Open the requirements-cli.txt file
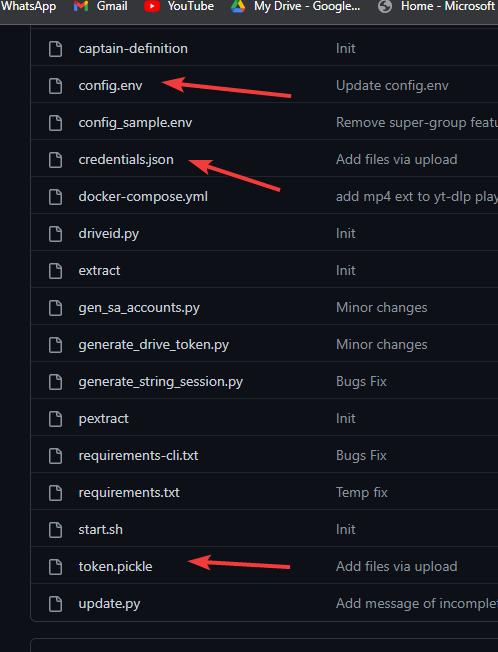Viewport: 498px width, 652px height. point(138,456)
